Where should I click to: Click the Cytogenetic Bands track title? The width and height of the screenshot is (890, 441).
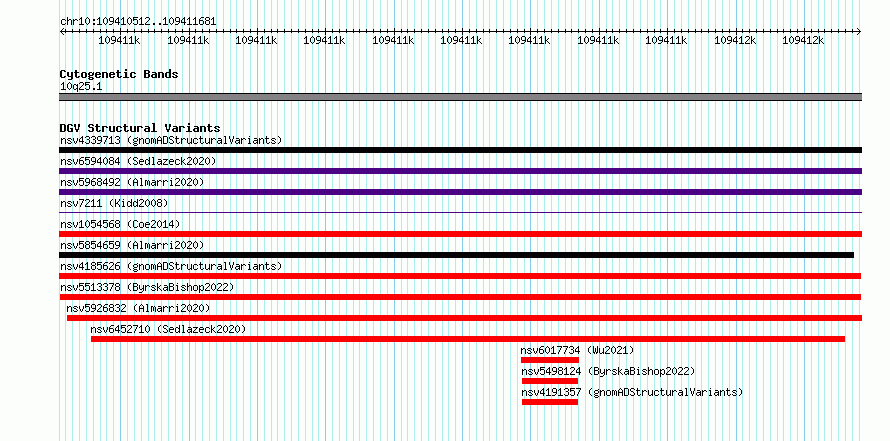pyautogui.click(x=119, y=74)
